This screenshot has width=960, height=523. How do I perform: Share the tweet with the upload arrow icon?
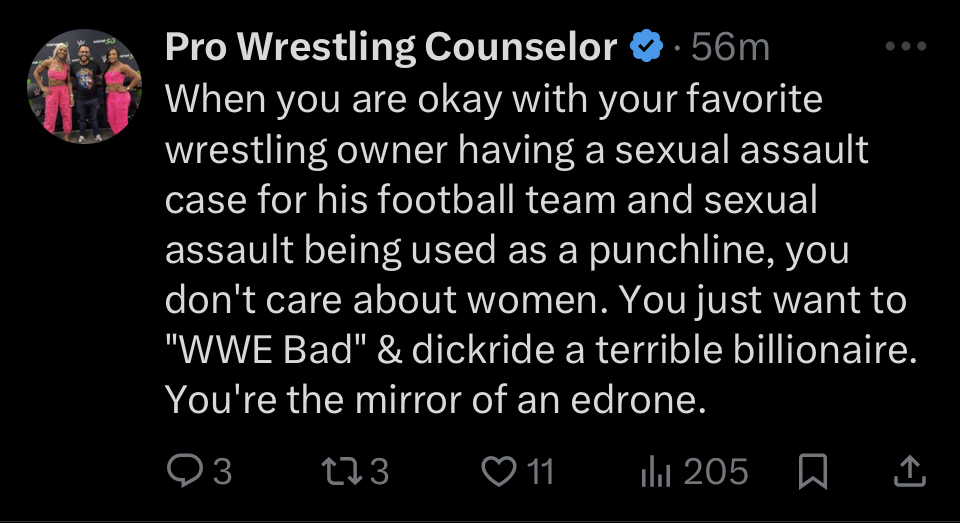point(908,471)
